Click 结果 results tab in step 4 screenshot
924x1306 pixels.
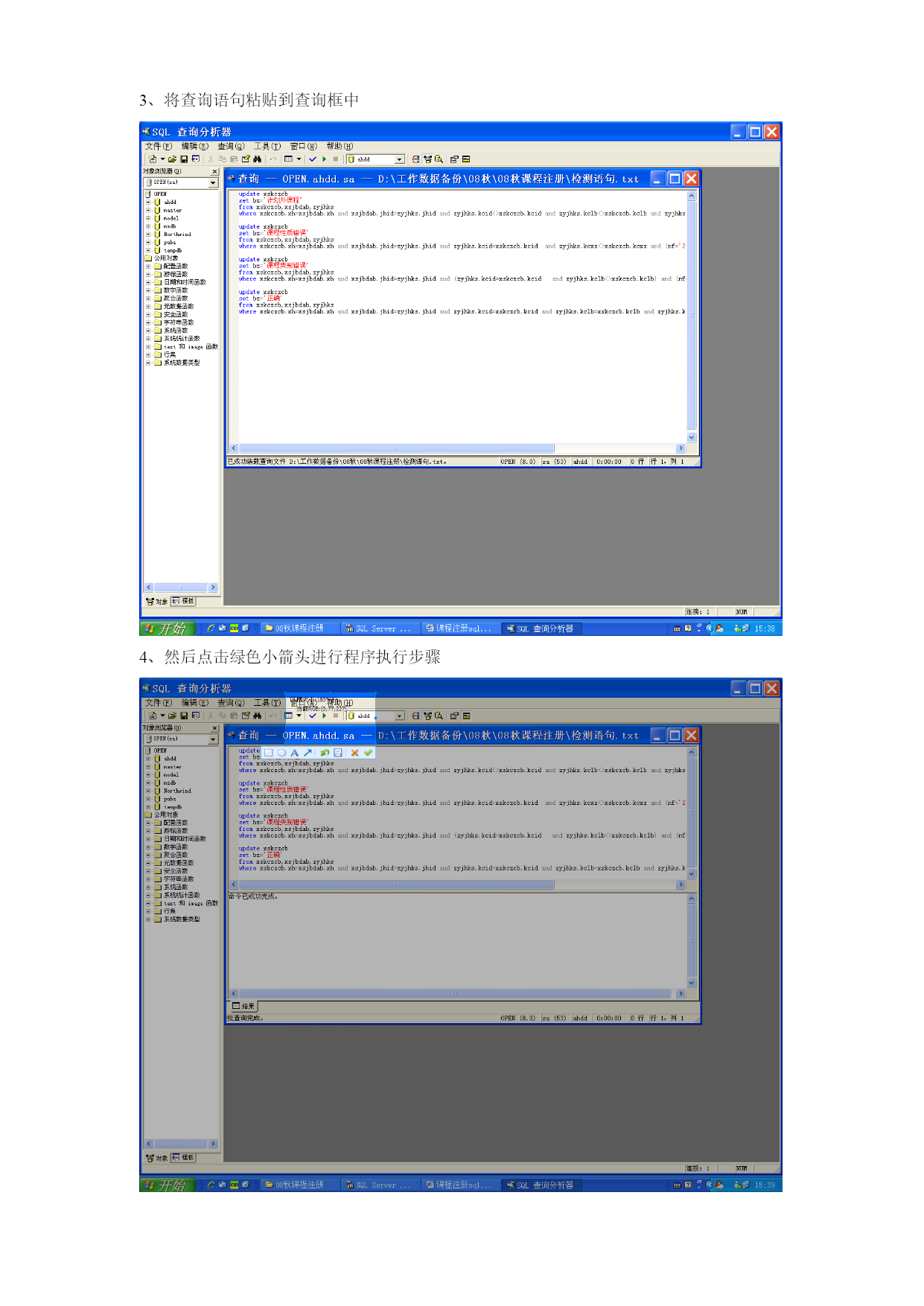[x=243, y=1006]
